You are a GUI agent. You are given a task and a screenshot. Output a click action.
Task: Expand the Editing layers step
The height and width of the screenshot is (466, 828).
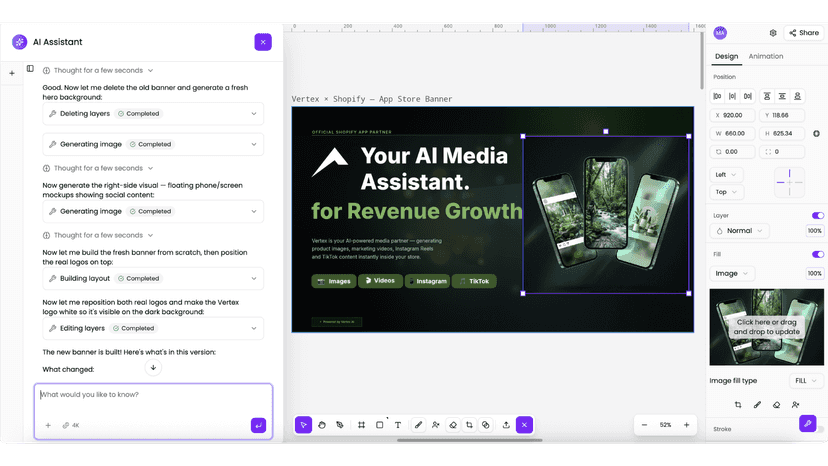pos(153,328)
